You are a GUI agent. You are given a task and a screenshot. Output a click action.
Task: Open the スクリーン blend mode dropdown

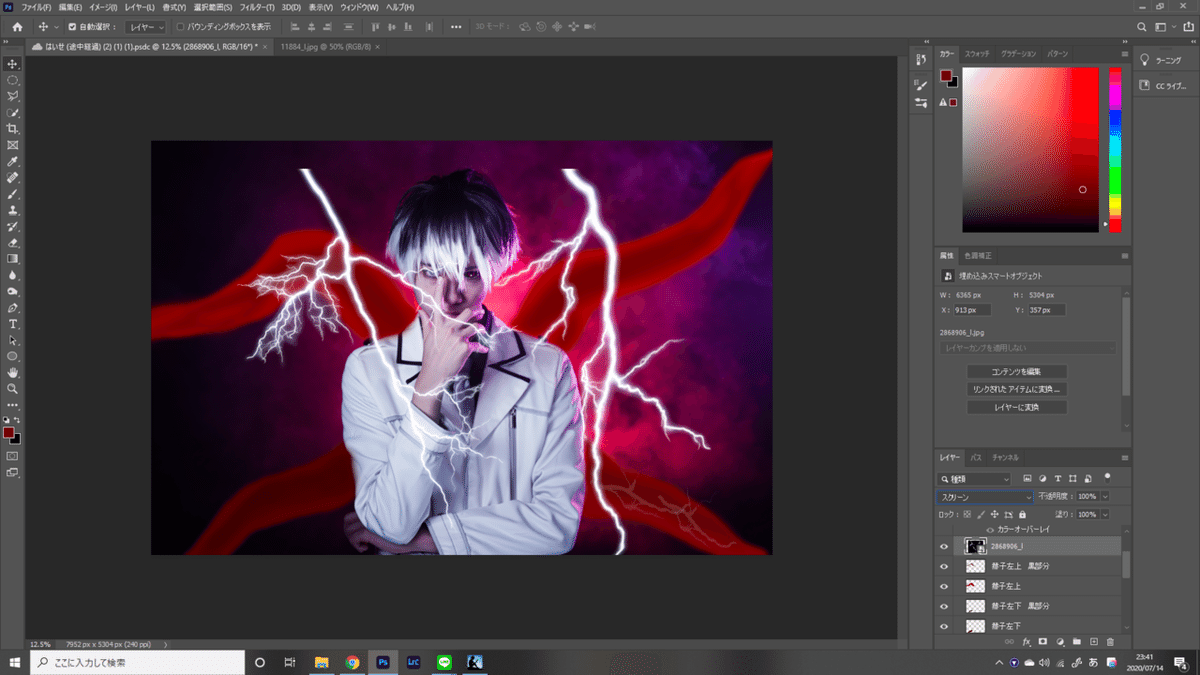[985, 497]
